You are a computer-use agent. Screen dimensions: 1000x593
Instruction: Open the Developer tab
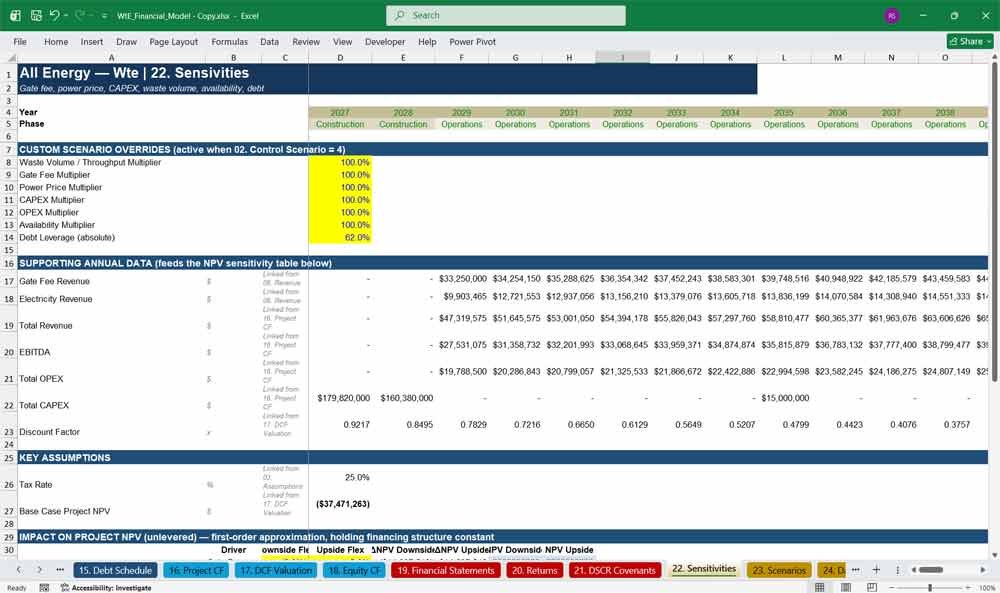pyautogui.click(x=385, y=41)
